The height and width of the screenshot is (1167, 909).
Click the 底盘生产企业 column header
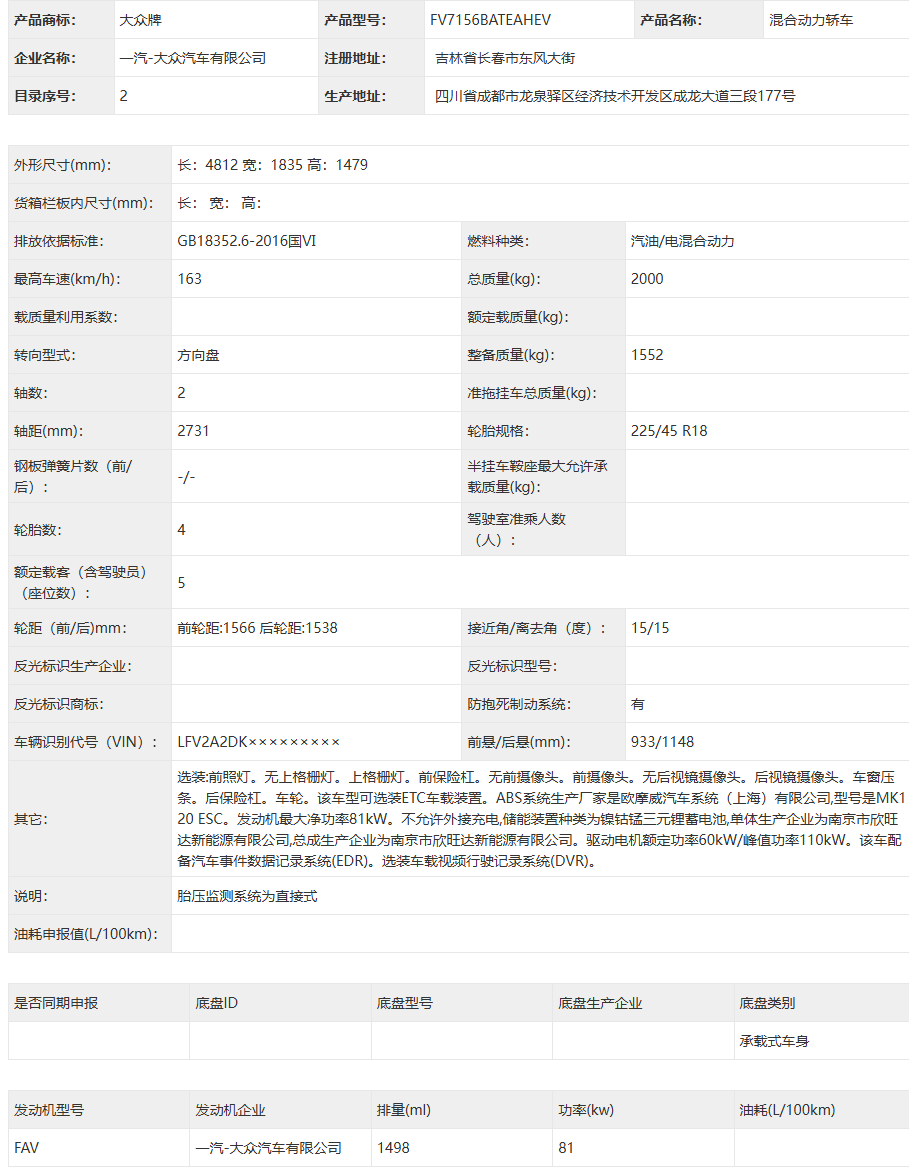[x=600, y=1003]
